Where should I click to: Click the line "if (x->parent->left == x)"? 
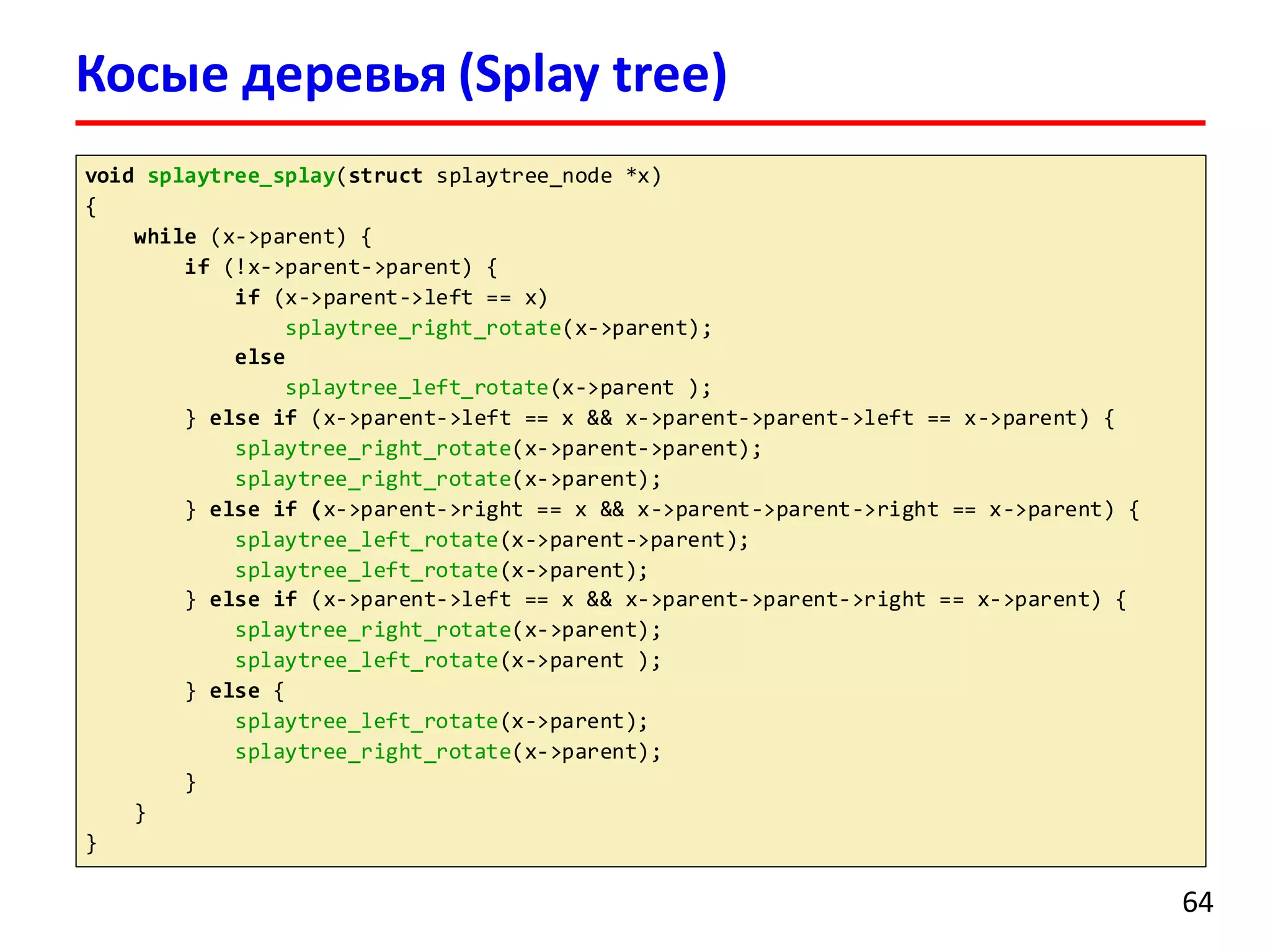pyautogui.click(x=391, y=297)
